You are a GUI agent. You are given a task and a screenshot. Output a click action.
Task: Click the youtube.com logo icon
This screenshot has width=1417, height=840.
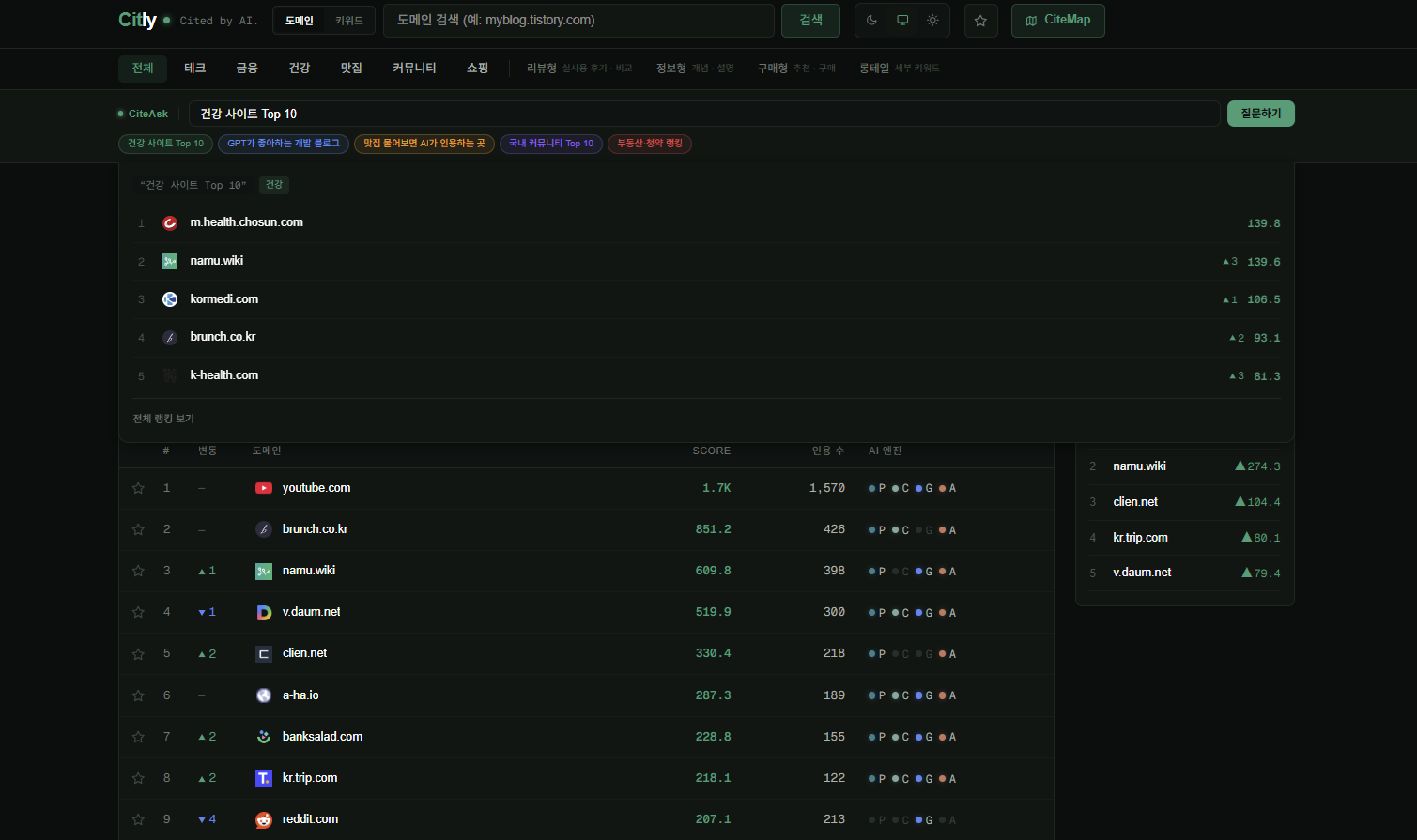click(264, 488)
